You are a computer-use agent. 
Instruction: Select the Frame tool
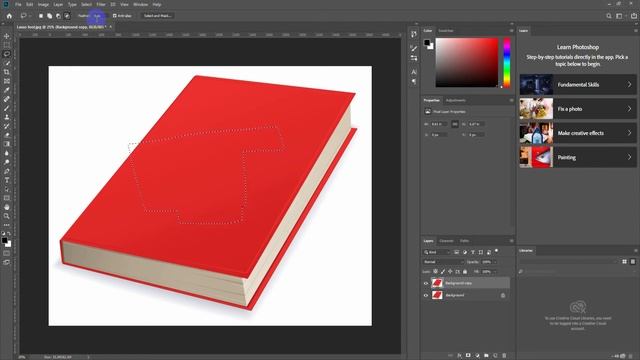(x=7, y=81)
